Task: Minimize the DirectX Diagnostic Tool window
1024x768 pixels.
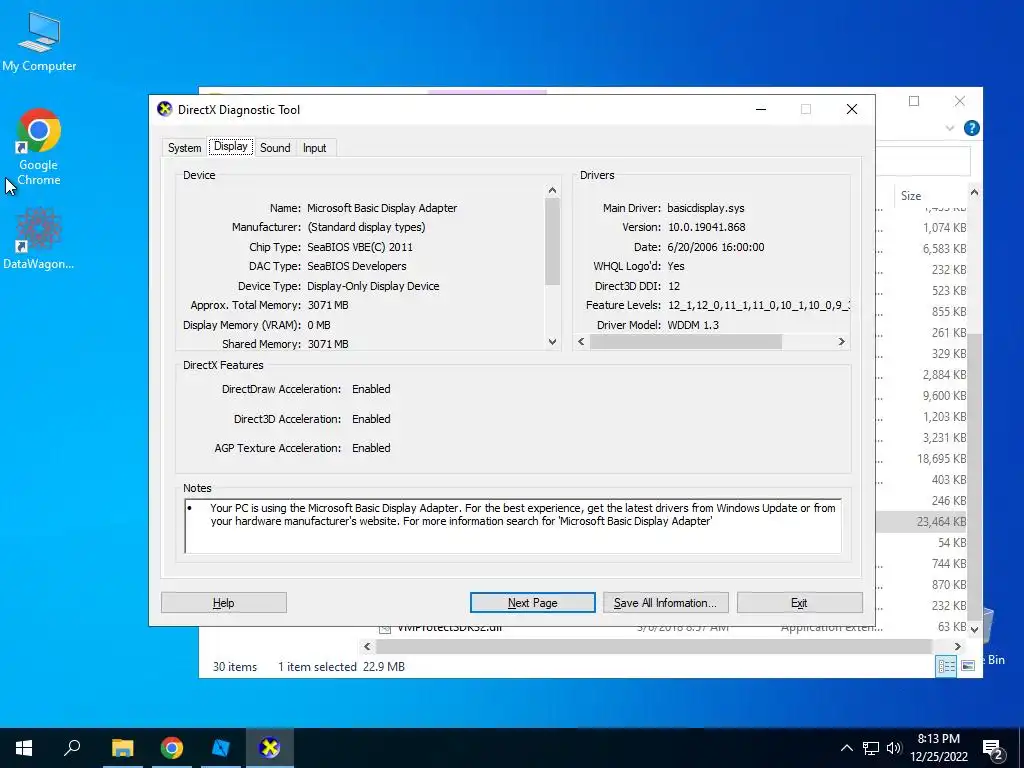Action: click(x=761, y=109)
